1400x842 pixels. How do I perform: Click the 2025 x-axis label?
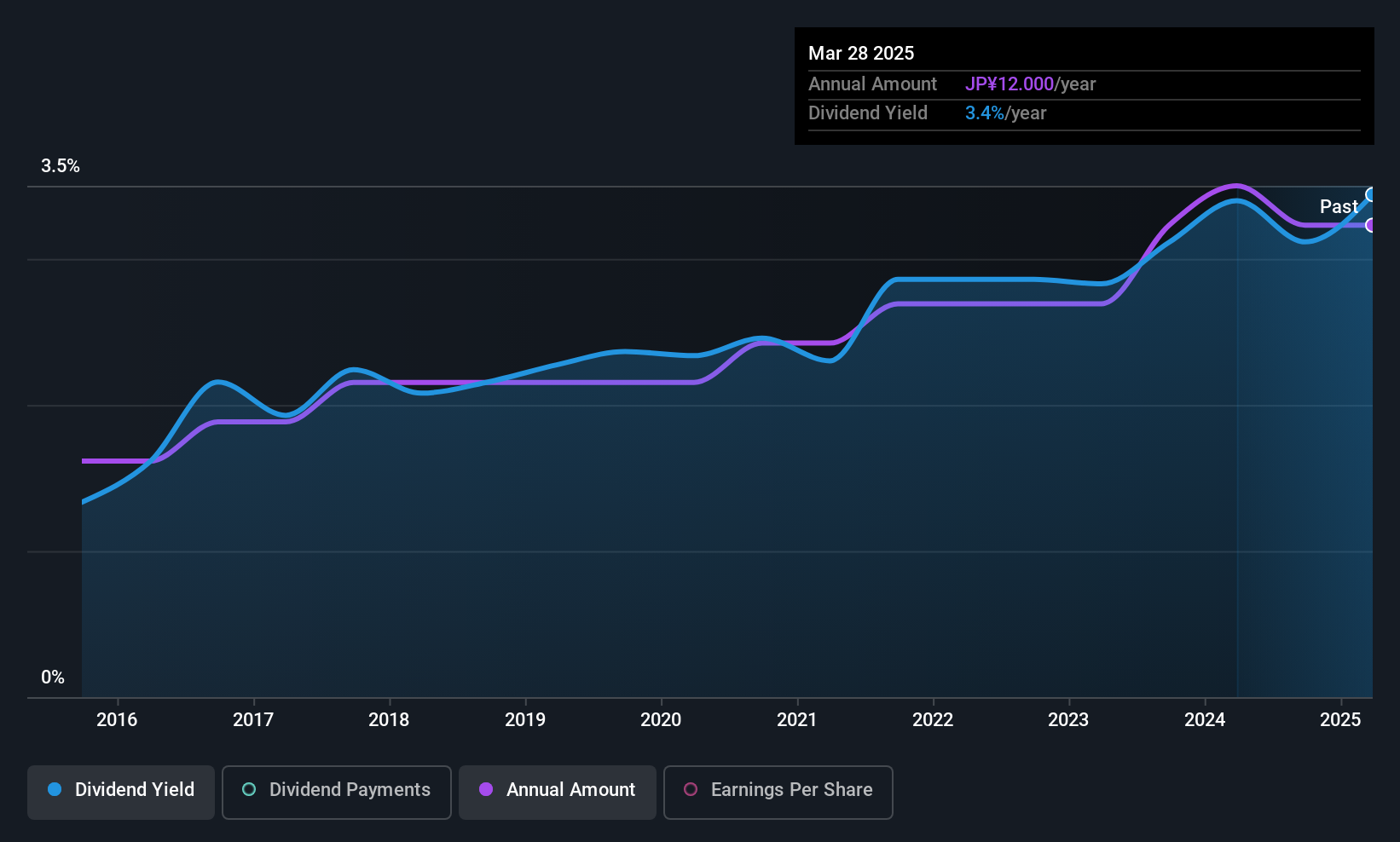[1340, 719]
